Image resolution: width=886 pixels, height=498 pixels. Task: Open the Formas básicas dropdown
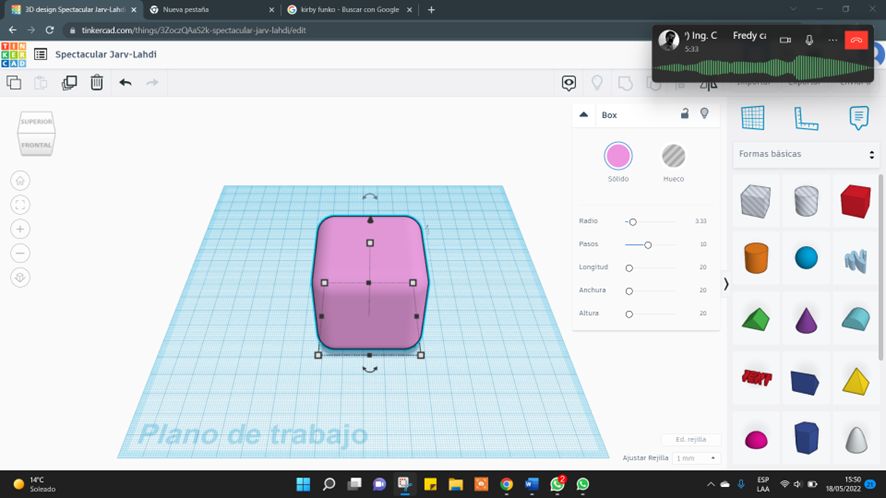tap(806, 154)
